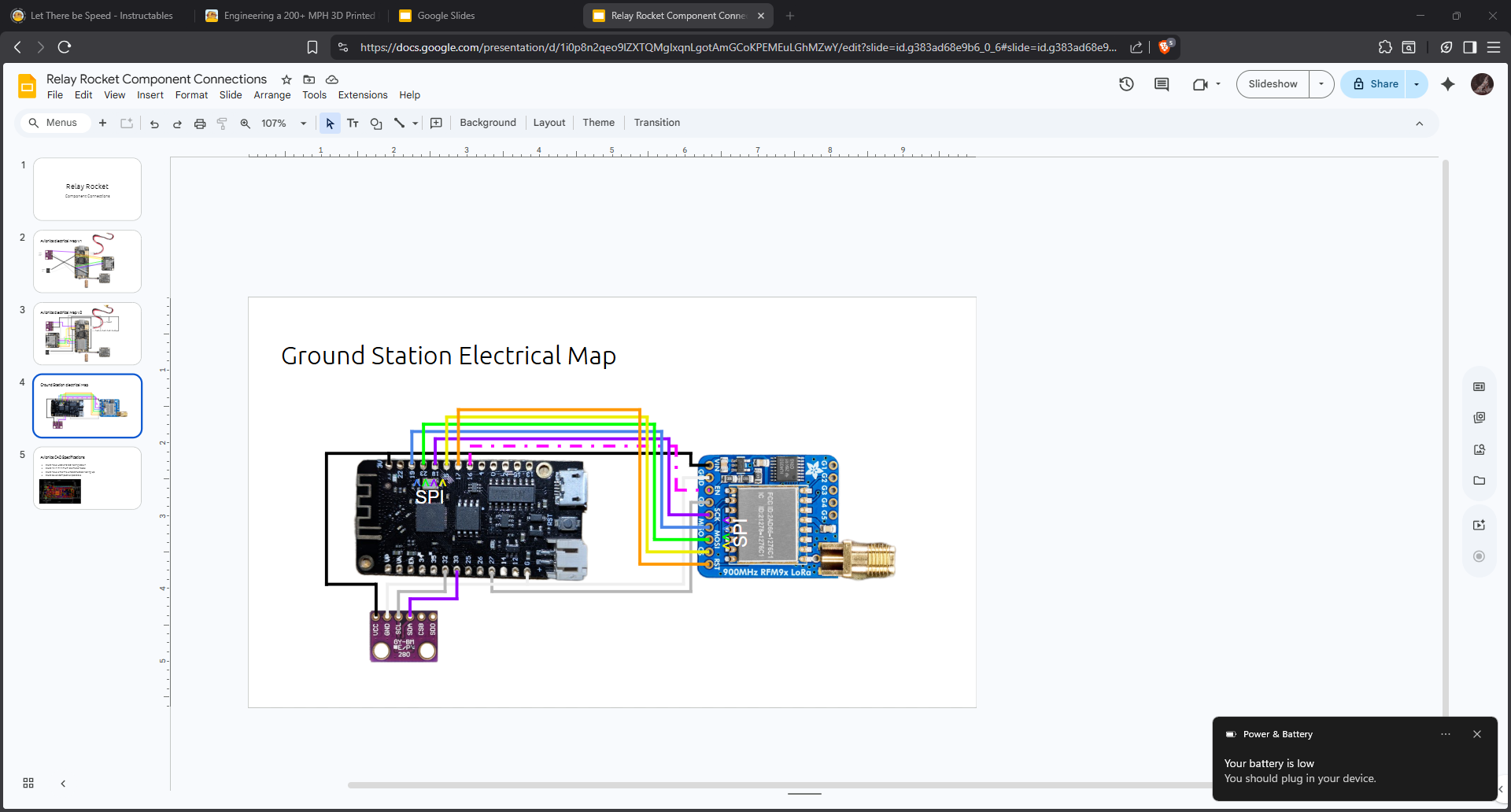Select the line tool

[x=399, y=123]
